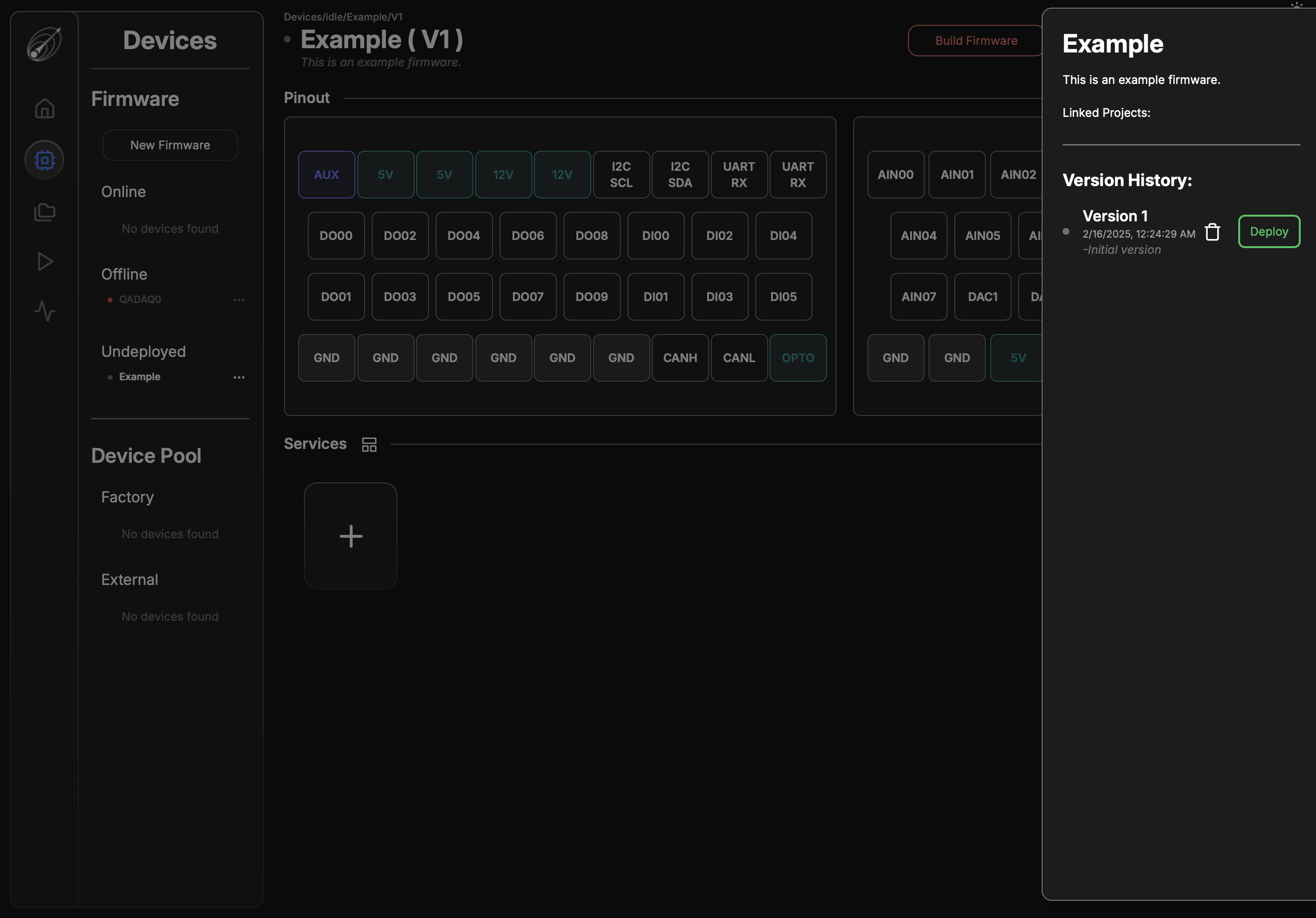Screen dimensions: 1316x918
Task: Click the app logo at top left
Action: pyautogui.click(x=44, y=43)
